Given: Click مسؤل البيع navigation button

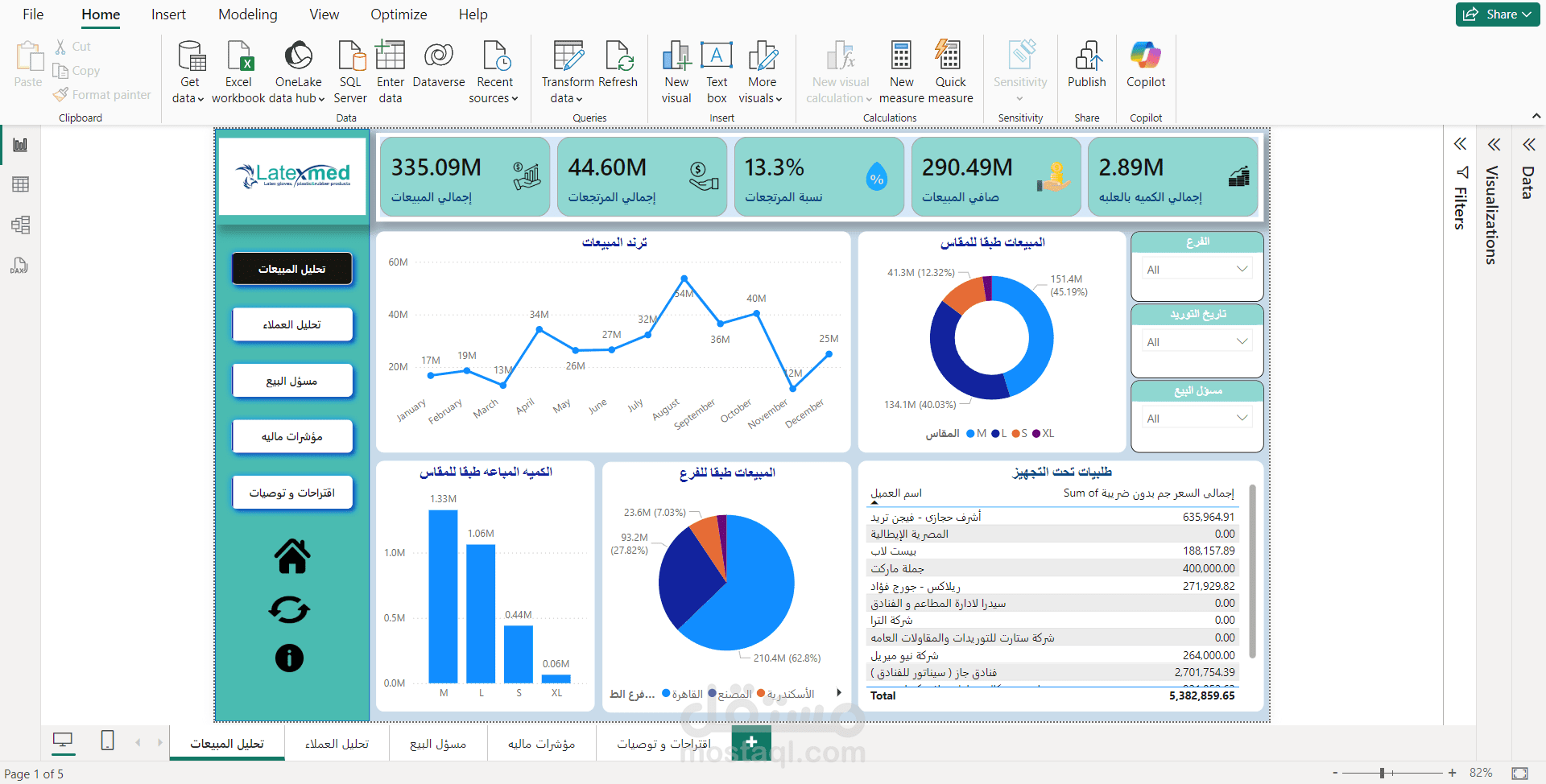Looking at the screenshot, I should coord(292,381).
